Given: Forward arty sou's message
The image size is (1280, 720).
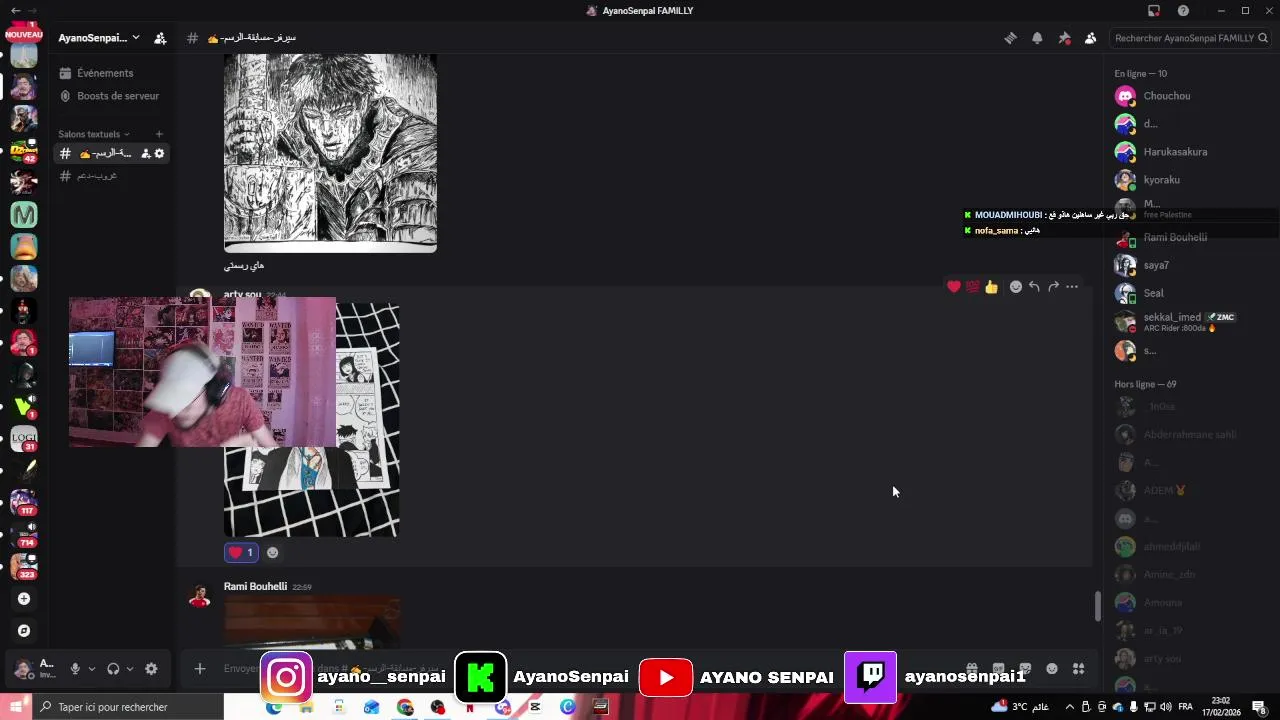Looking at the screenshot, I should tap(1053, 287).
